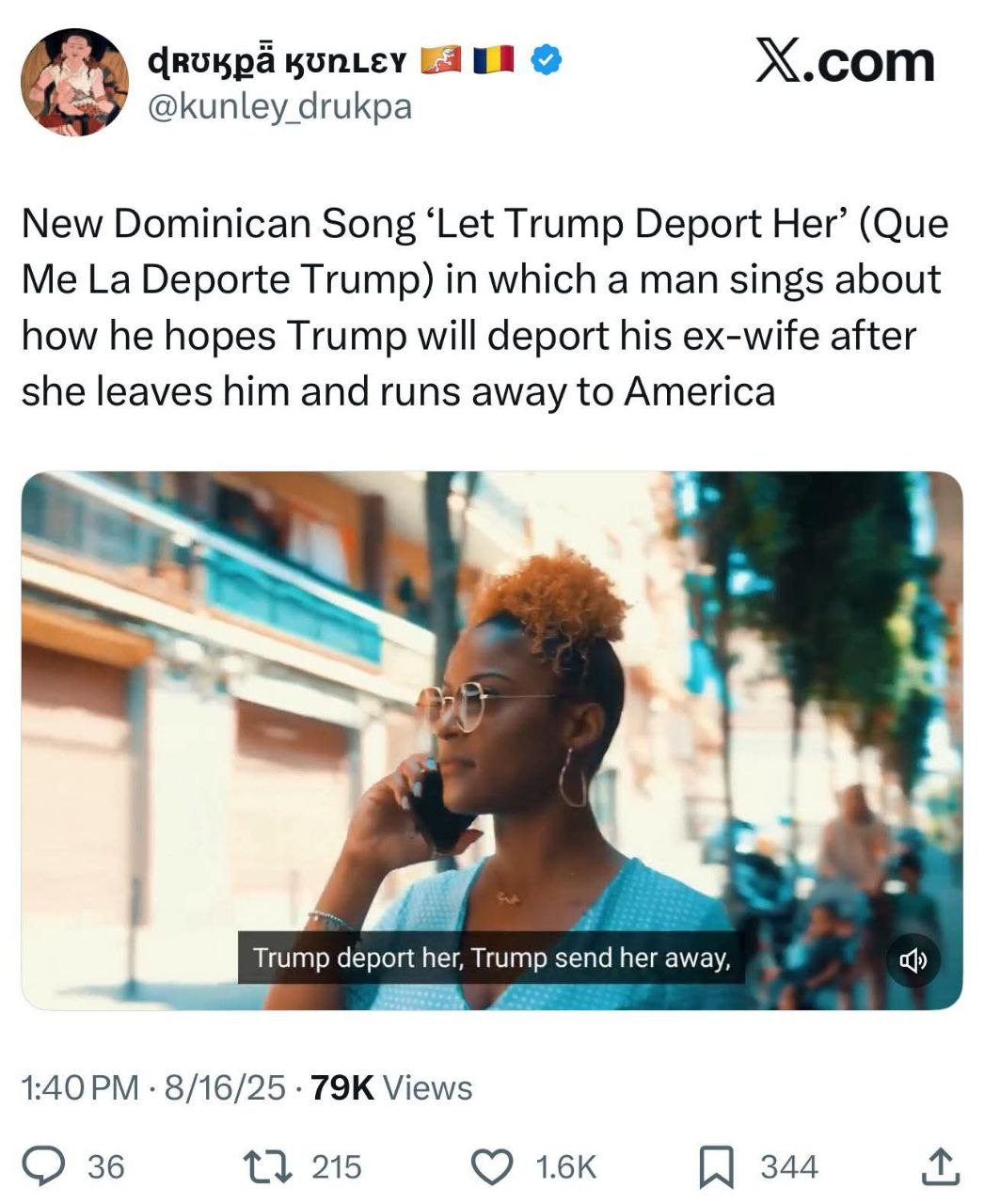
Task: Click the Drukpa Kunley display name
Action: click(278, 62)
